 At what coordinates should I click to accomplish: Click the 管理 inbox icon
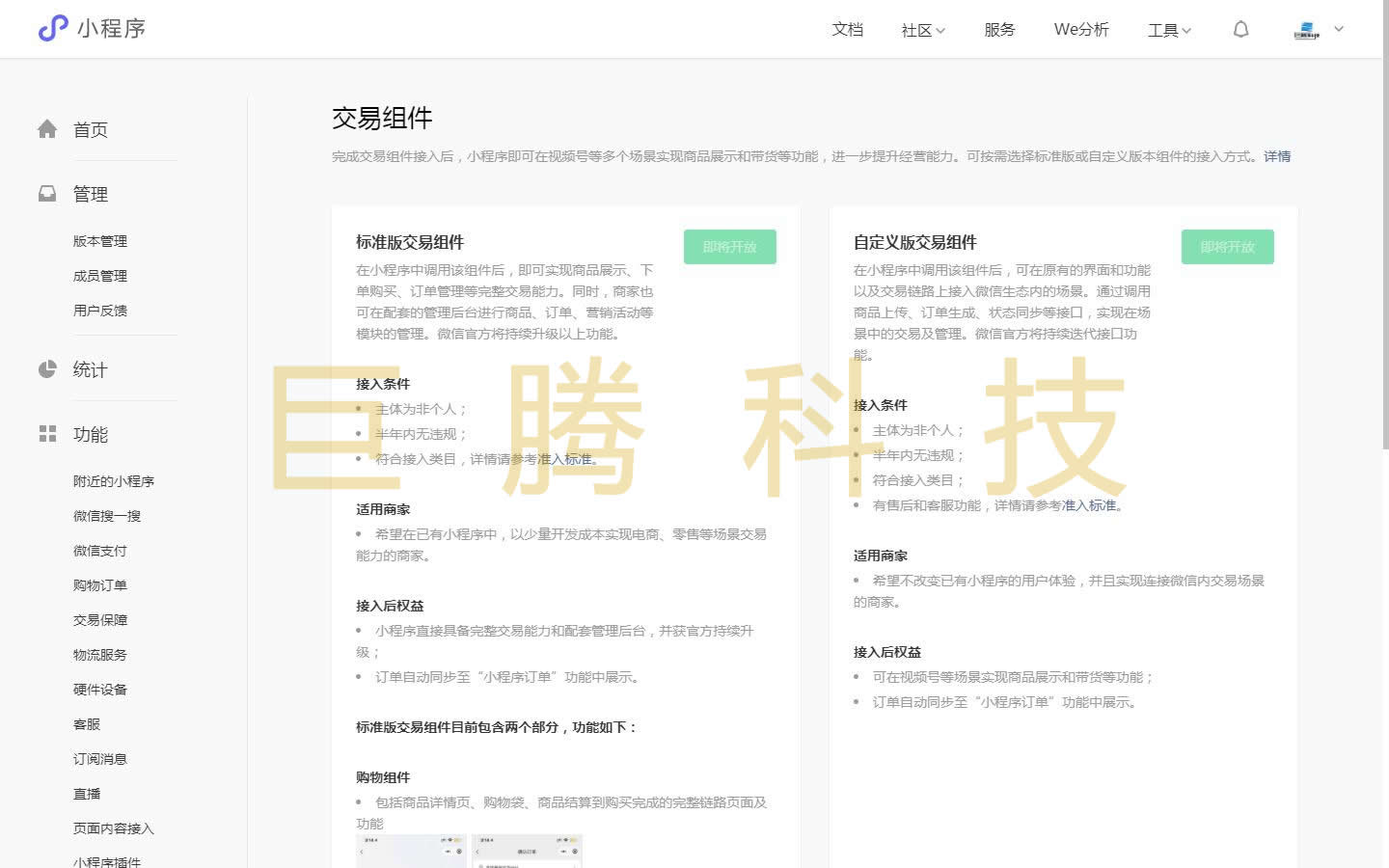click(47, 194)
